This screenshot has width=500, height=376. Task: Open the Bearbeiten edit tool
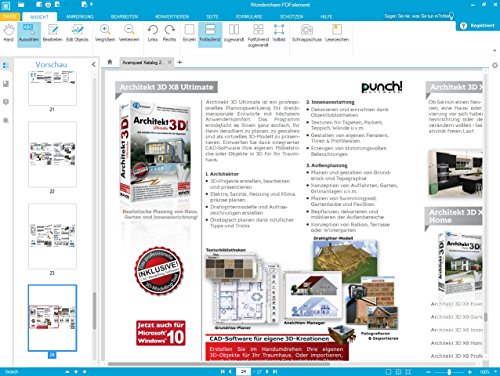(x=53, y=33)
